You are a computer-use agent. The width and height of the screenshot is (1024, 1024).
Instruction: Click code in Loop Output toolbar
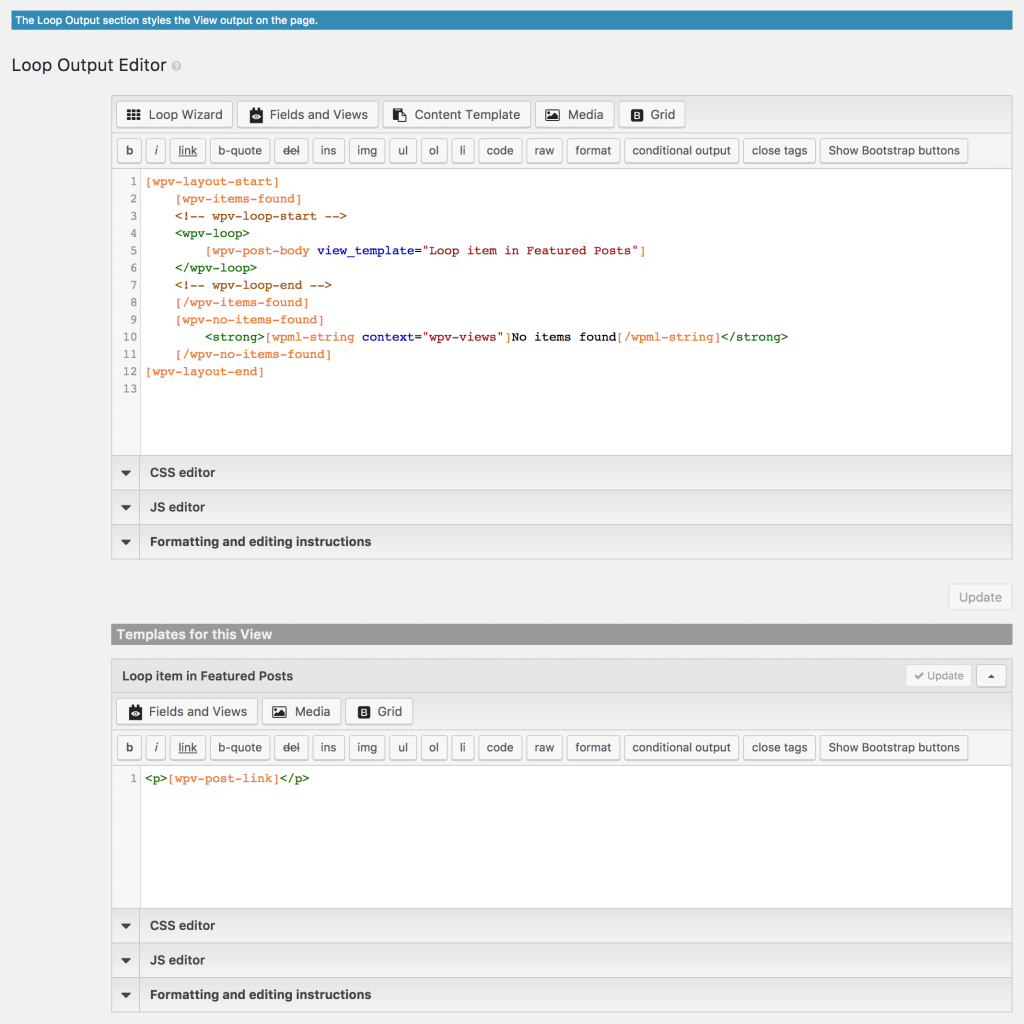tap(500, 151)
